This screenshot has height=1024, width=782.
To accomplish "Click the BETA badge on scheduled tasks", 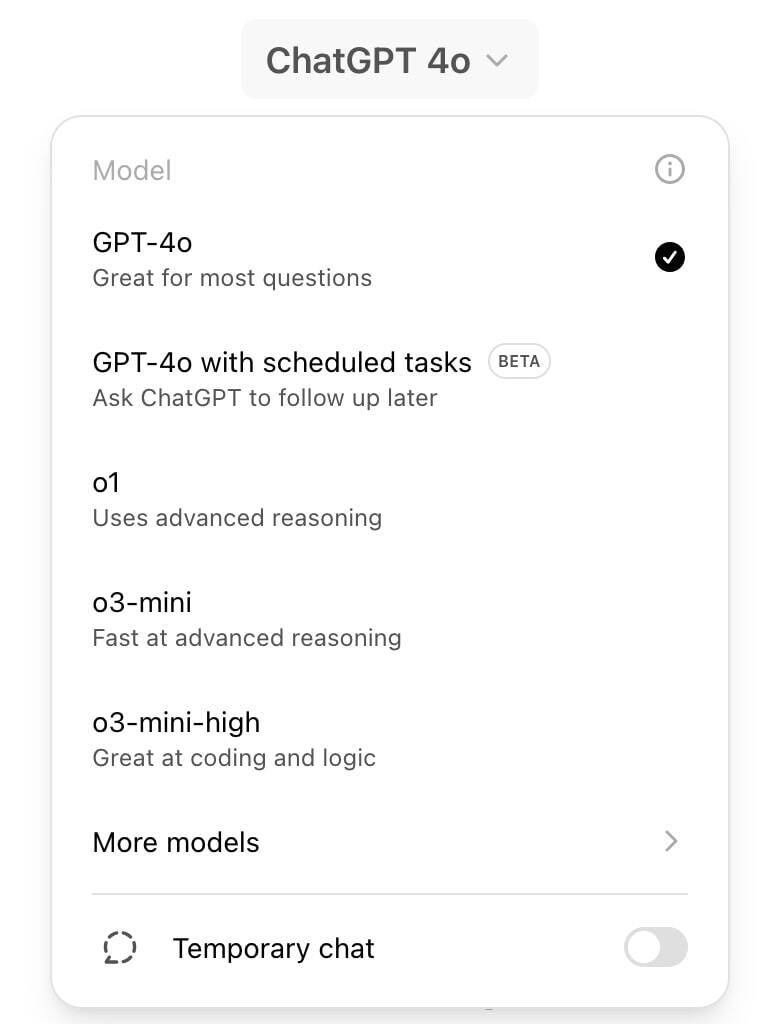I will click(x=519, y=362).
